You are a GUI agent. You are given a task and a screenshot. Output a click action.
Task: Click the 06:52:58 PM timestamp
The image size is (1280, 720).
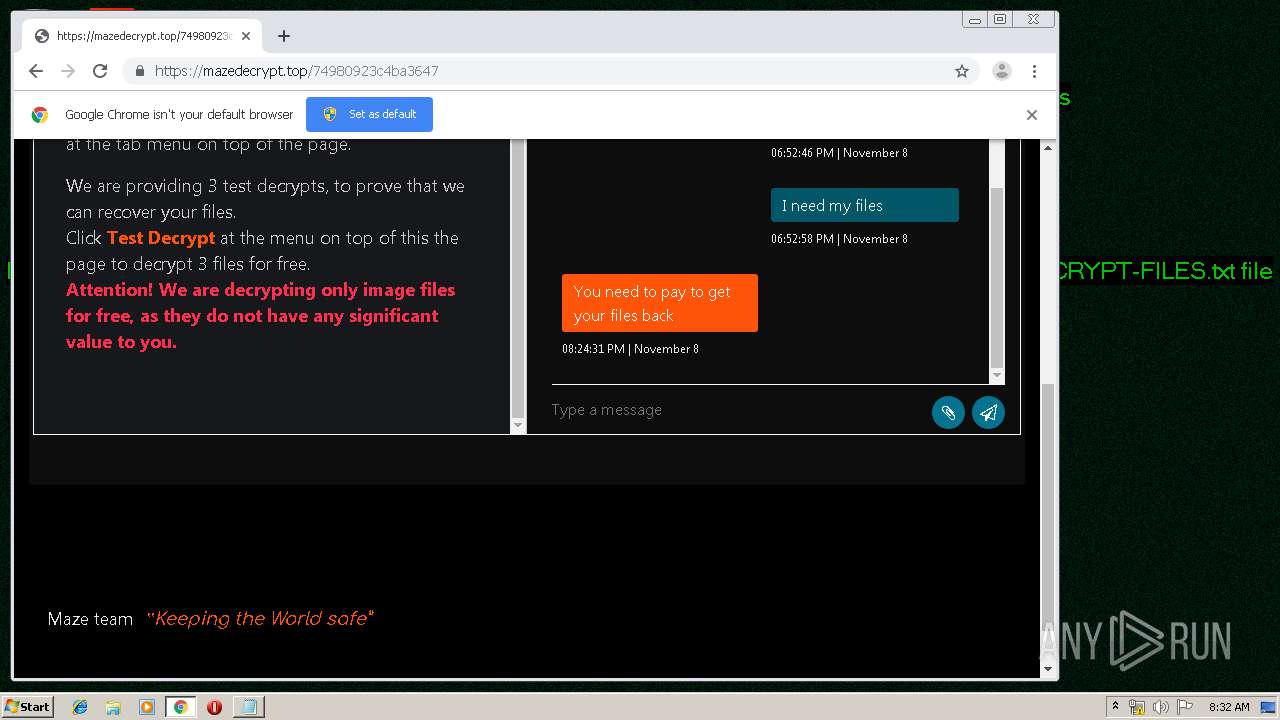point(839,239)
